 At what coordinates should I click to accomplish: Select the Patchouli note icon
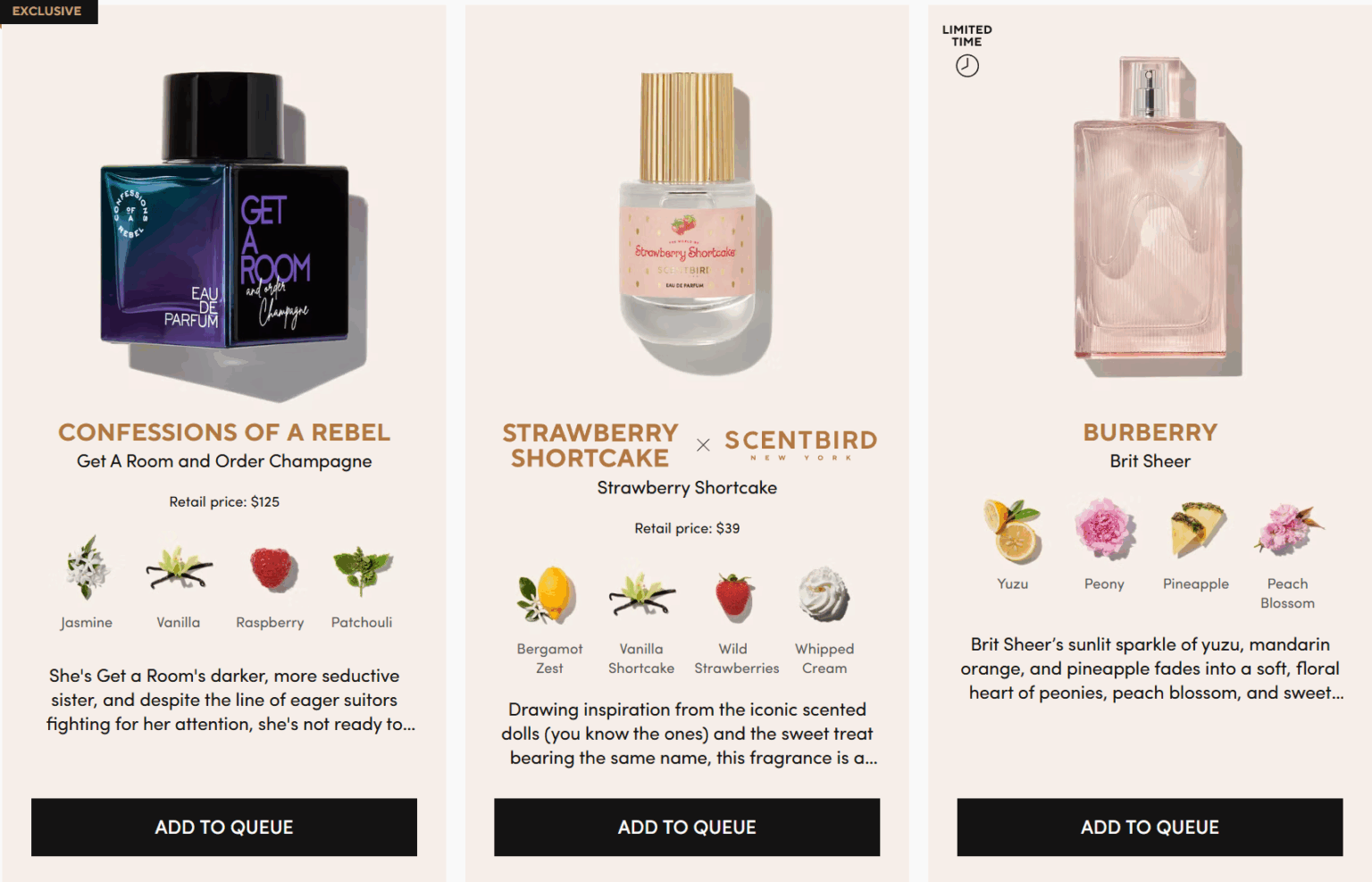[x=362, y=569]
